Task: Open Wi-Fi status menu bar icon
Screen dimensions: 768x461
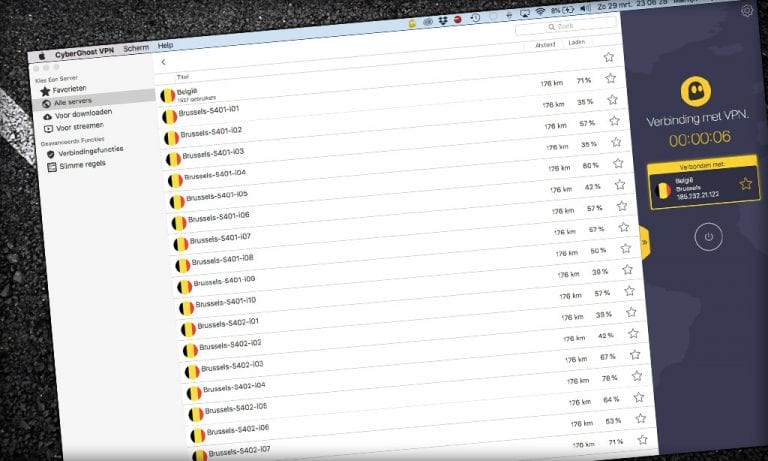Action: pyautogui.click(x=540, y=12)
